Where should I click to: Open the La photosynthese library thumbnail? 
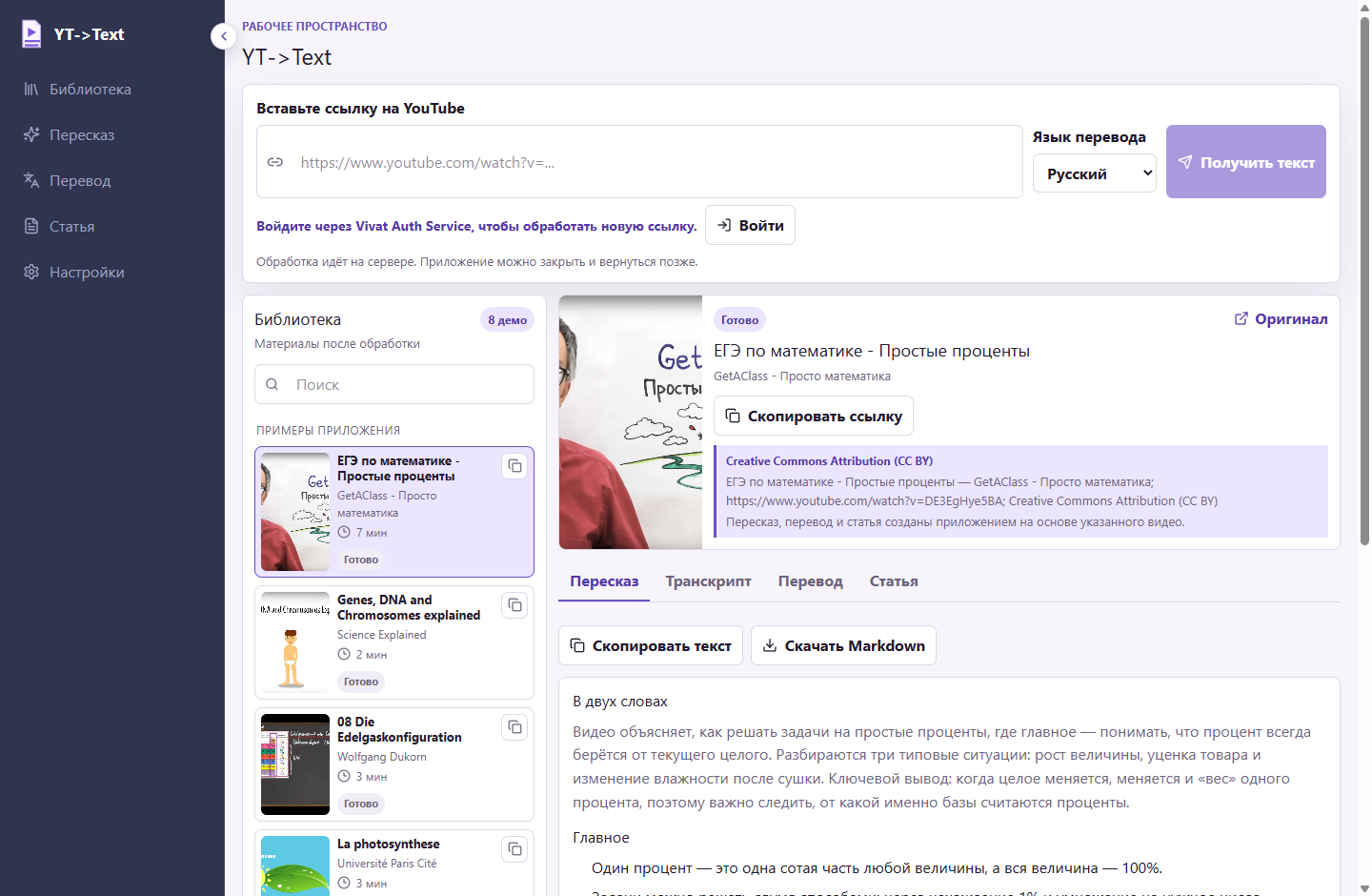[295, 865]
